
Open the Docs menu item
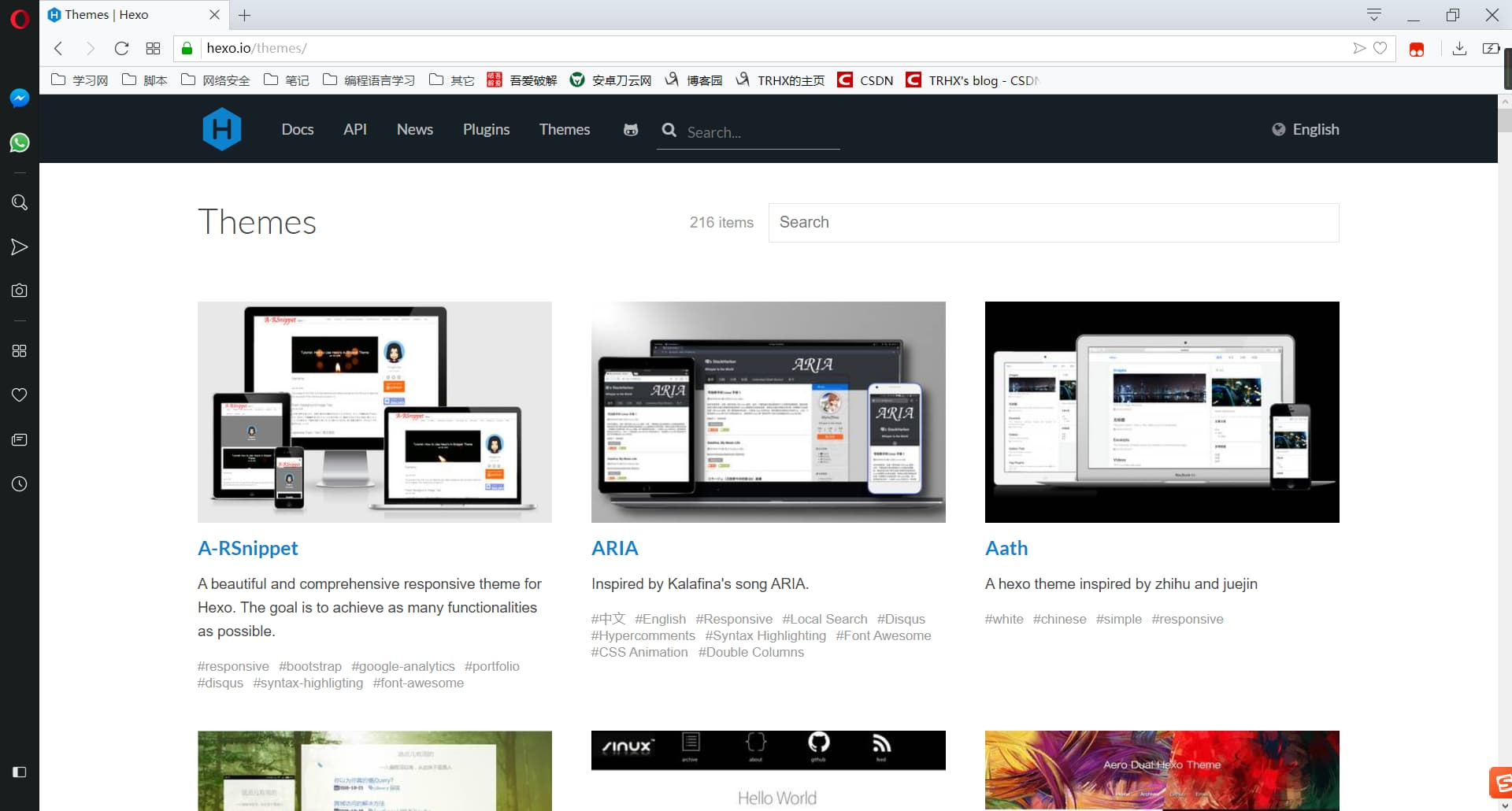click(x=298, y=129)
